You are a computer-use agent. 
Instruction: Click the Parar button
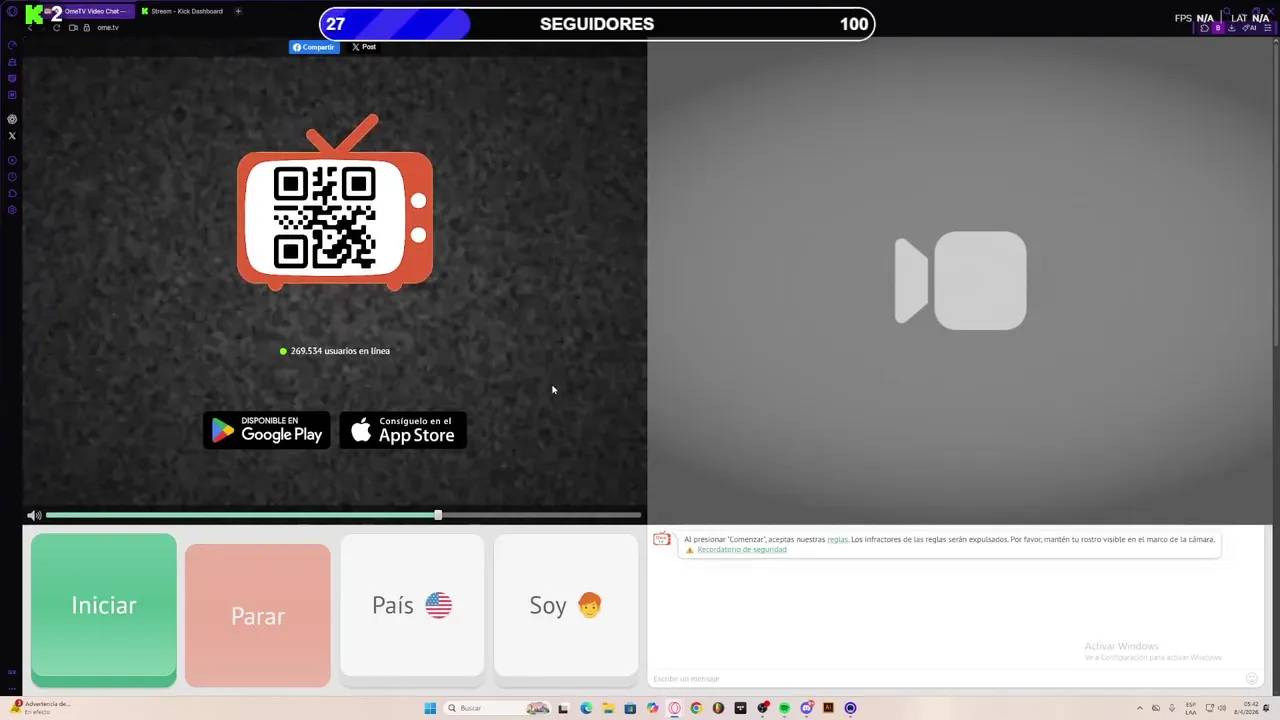pos(257,616)
